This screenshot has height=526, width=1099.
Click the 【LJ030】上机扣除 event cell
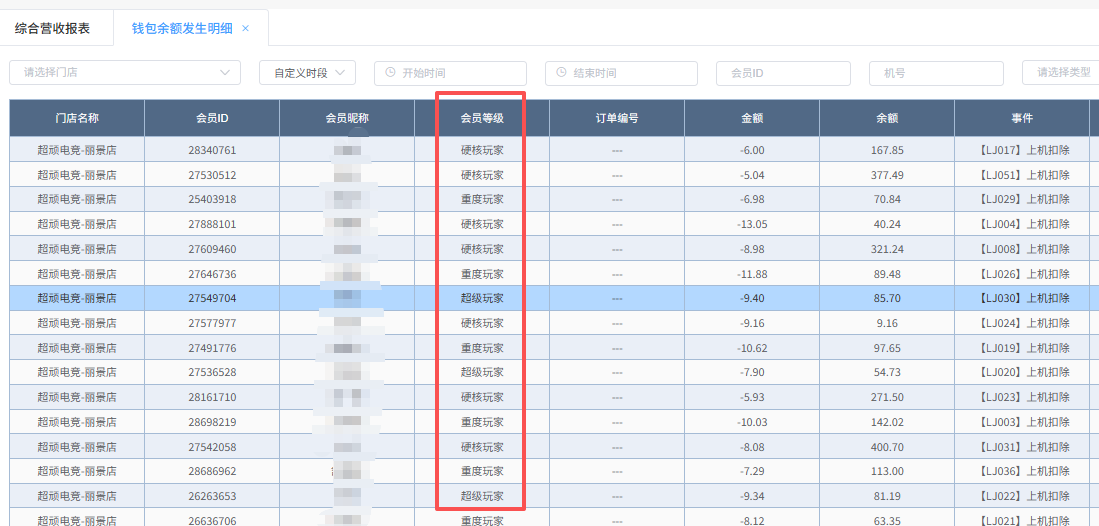tap(1022, 298)
